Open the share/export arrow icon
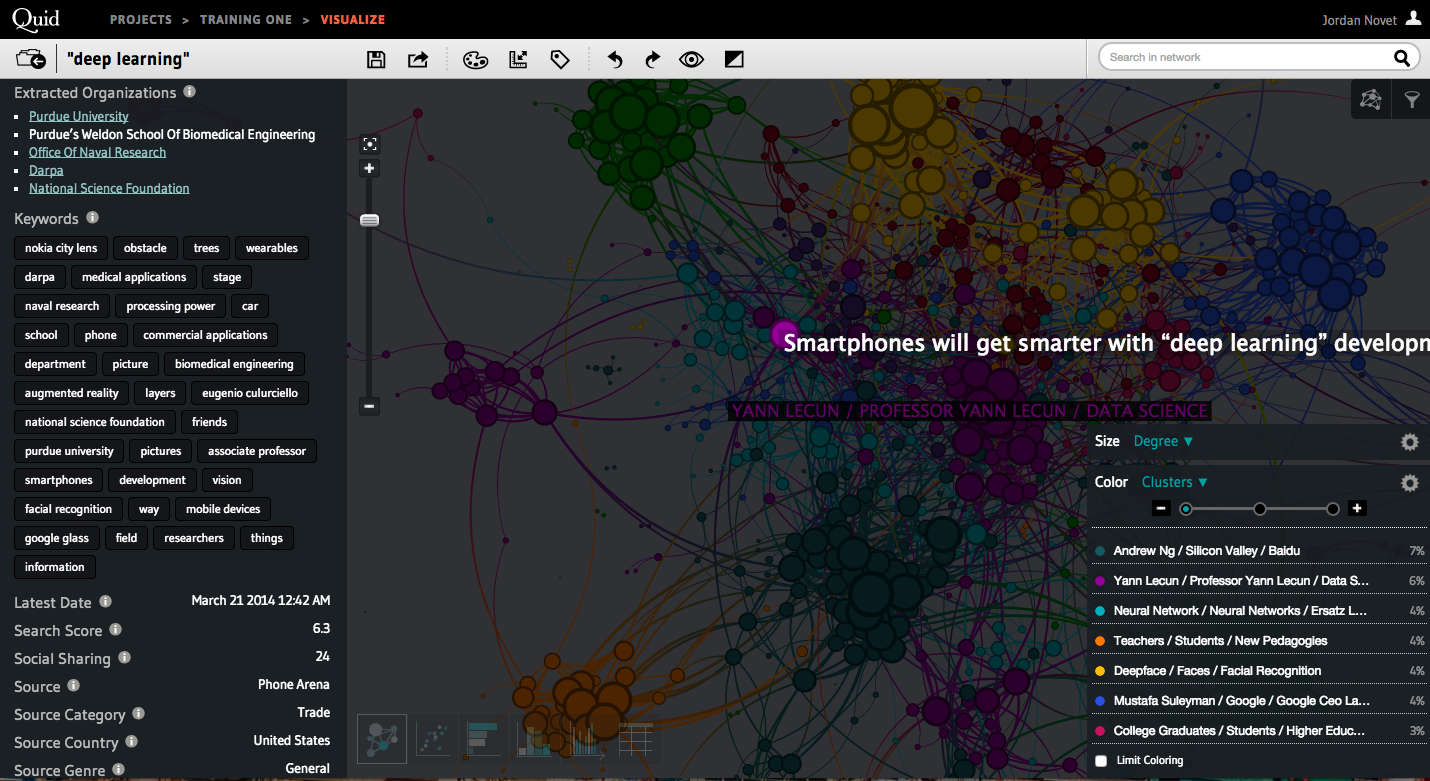 point(418,60)
